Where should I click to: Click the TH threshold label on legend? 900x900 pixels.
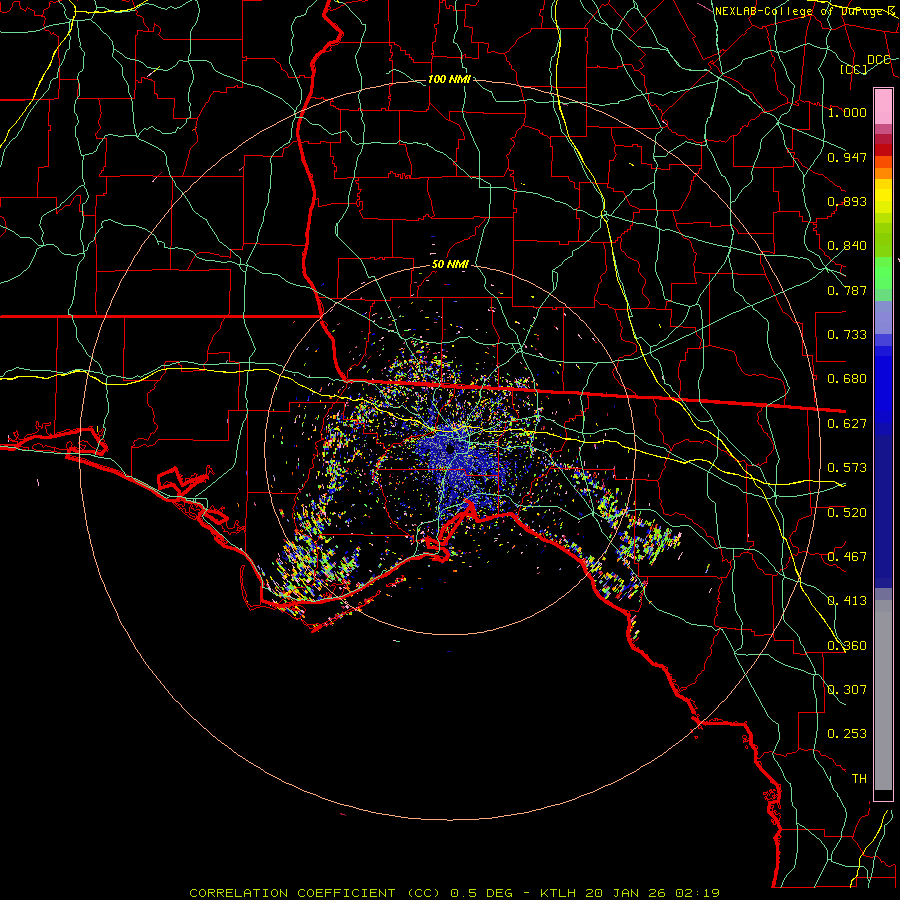pyautogui.click(x=859, y=779)
